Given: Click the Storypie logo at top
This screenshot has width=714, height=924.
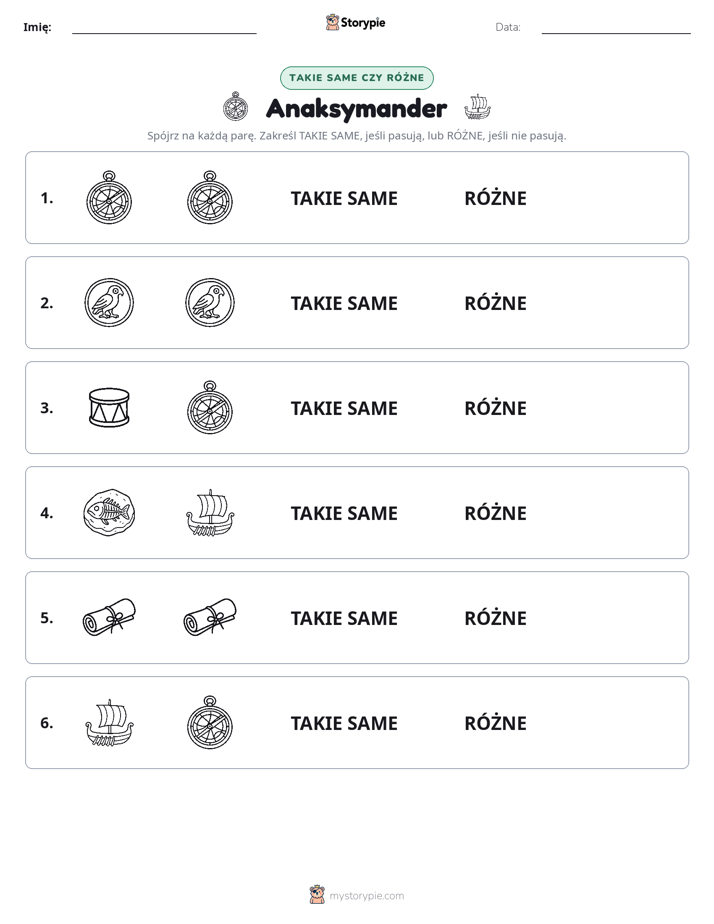Looking at the screenshot, I should point(355,22).
